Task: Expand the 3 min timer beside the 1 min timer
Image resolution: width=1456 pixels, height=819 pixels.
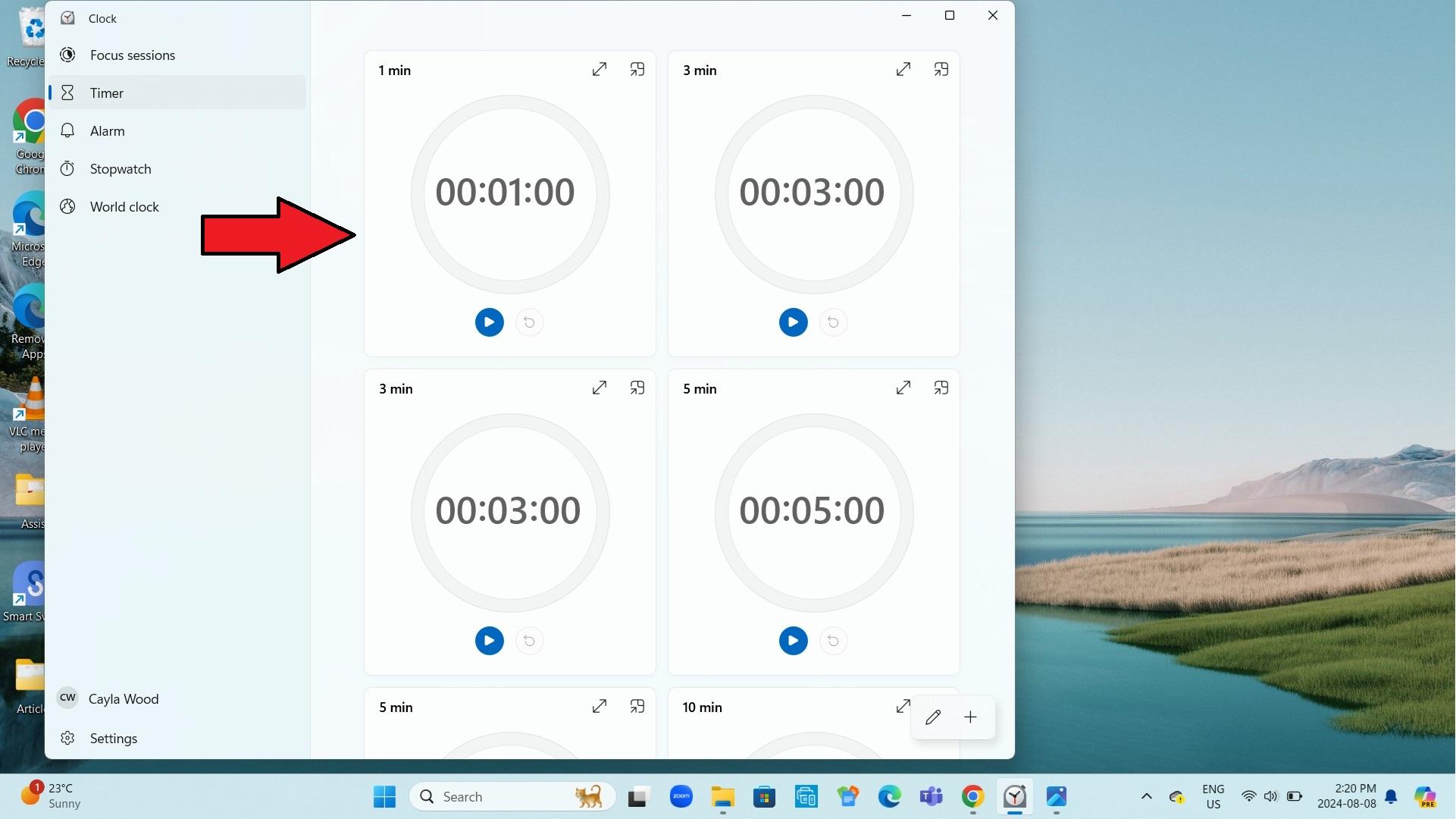Action: [903, 69]
